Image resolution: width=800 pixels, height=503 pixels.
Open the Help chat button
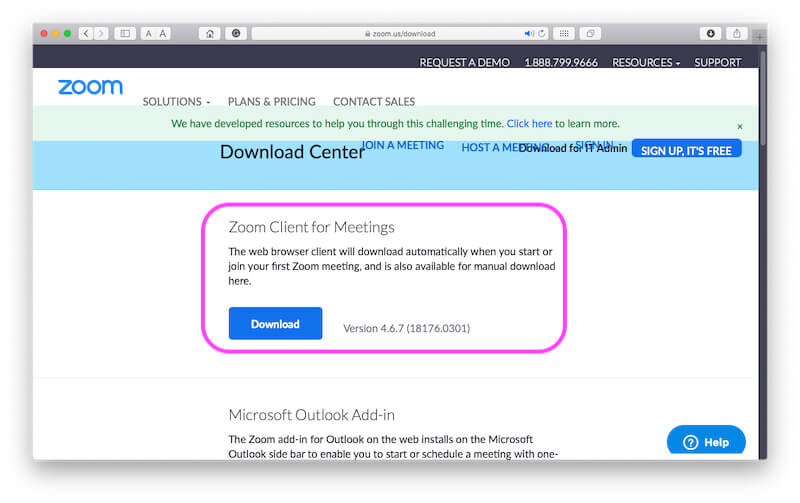(x=706, y=441)
